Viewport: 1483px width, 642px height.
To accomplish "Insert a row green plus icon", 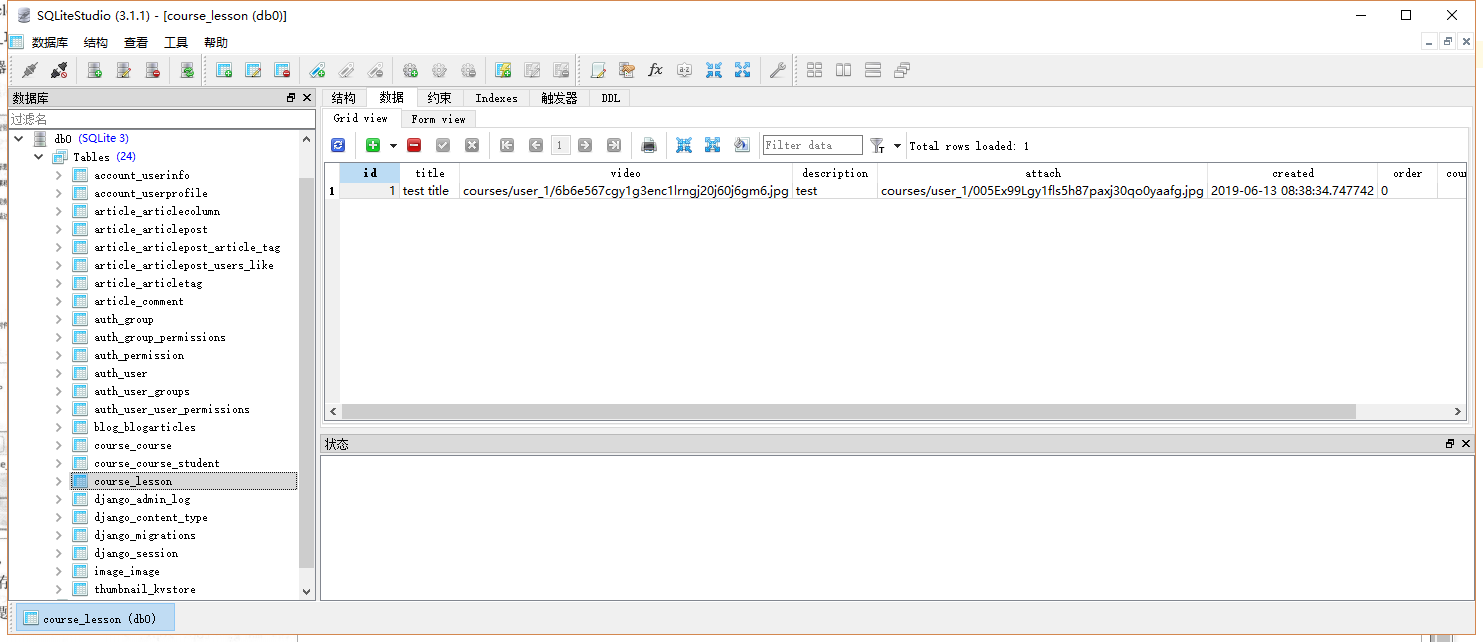I will point(373,145).
